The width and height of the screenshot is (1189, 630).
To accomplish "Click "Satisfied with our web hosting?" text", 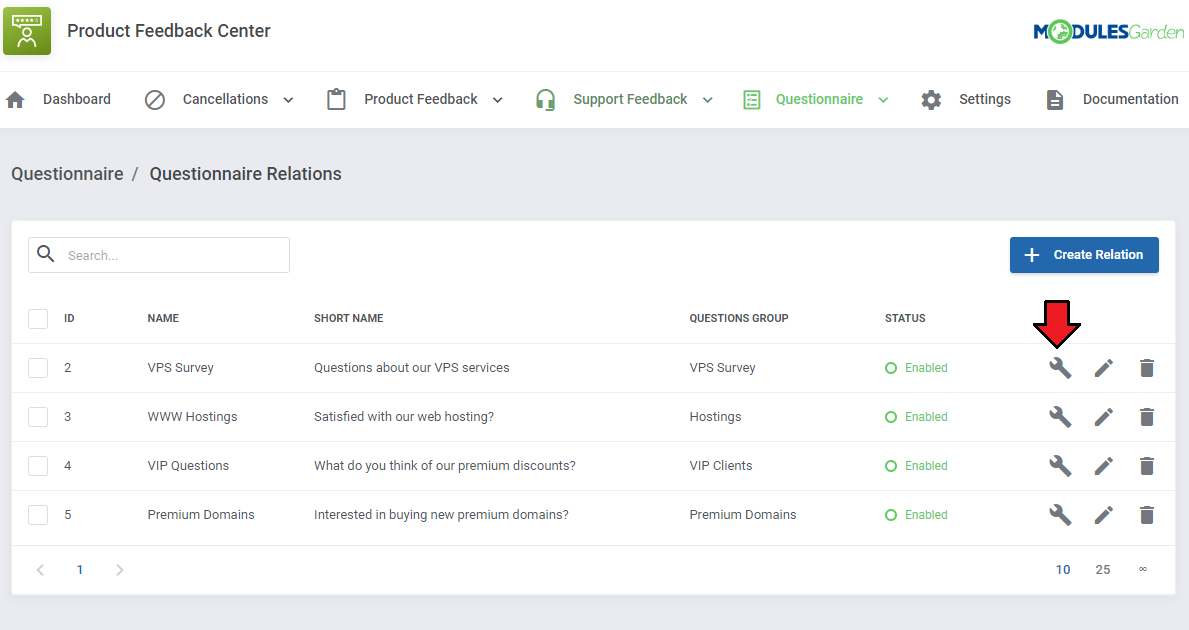I will pos(403,417).
